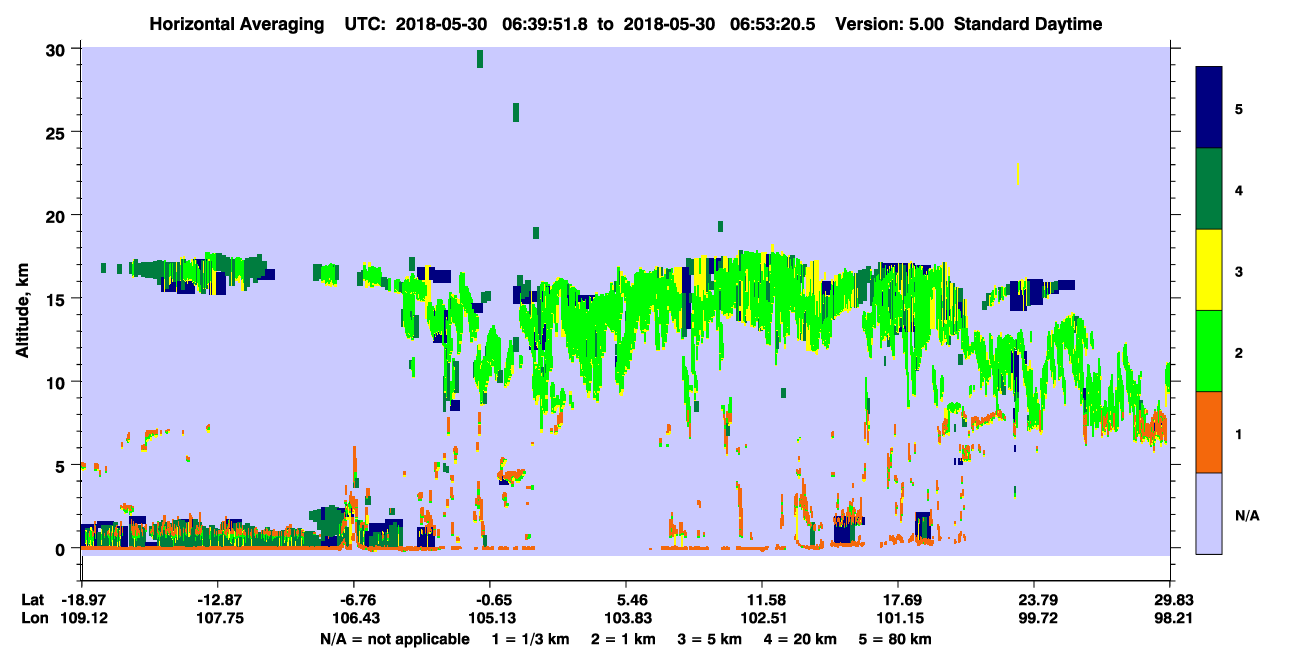Click the 15 altitude tick label
The width and height of the screenshot is (1300, 667).
pos(58,299)
